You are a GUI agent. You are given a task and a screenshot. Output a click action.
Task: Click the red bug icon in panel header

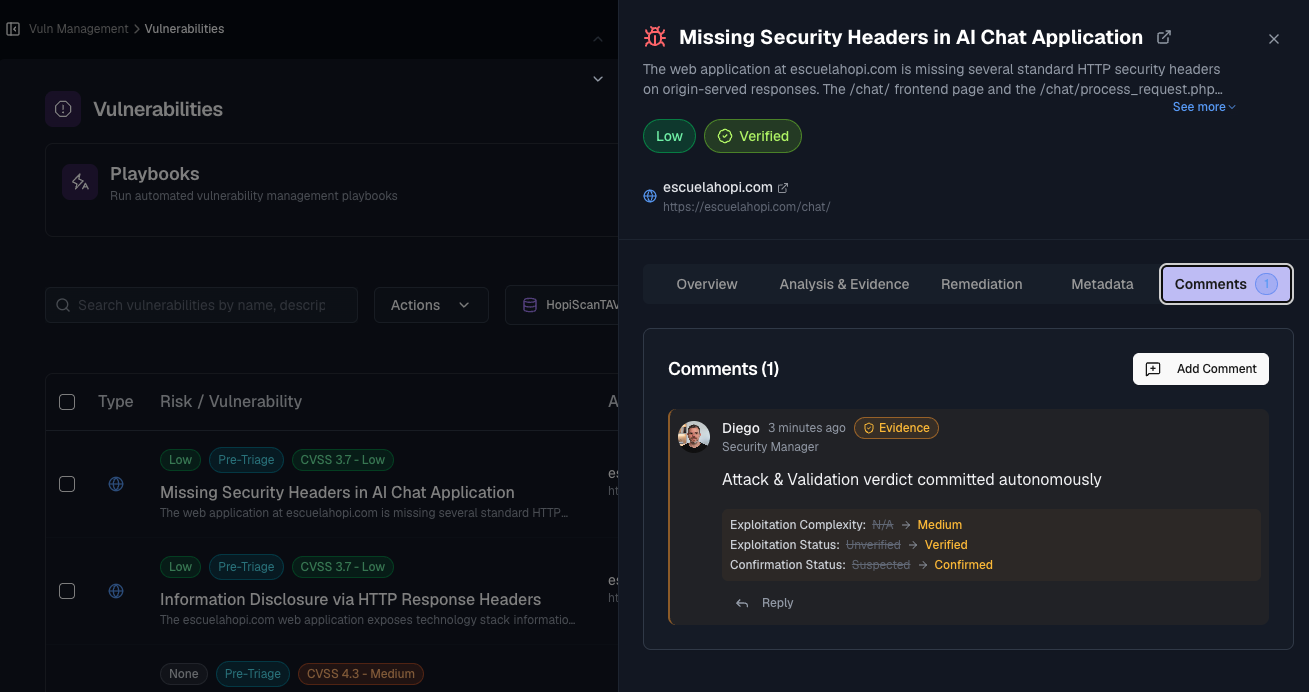655,38
